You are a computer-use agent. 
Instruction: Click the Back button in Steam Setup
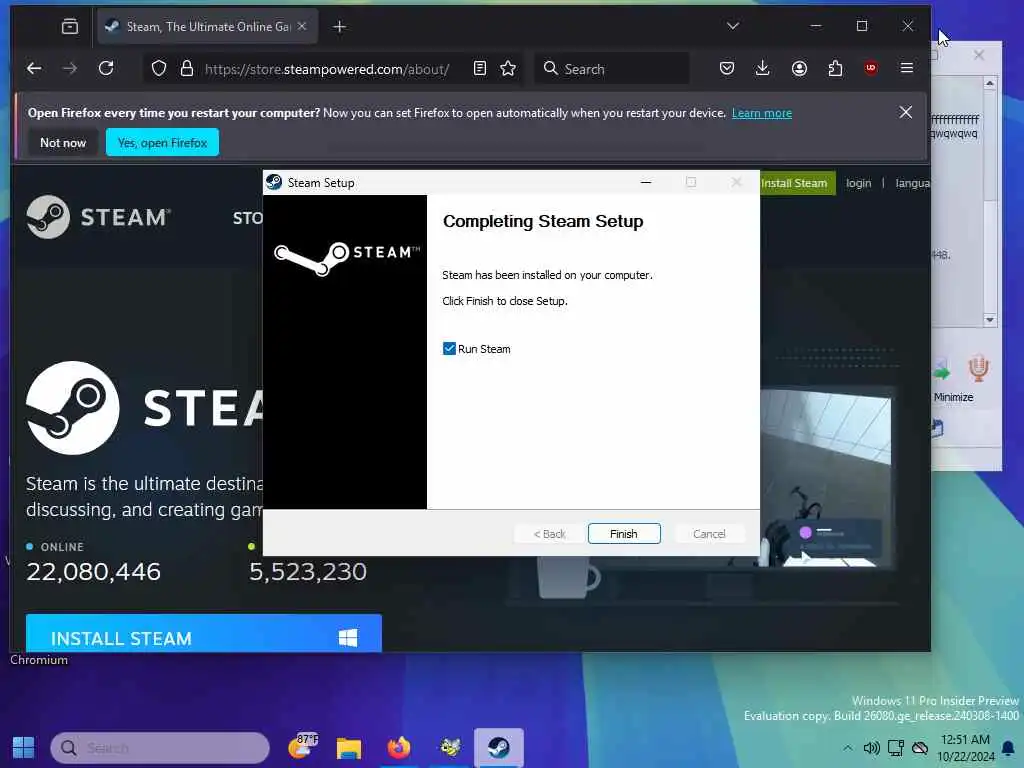click(549, 534)
